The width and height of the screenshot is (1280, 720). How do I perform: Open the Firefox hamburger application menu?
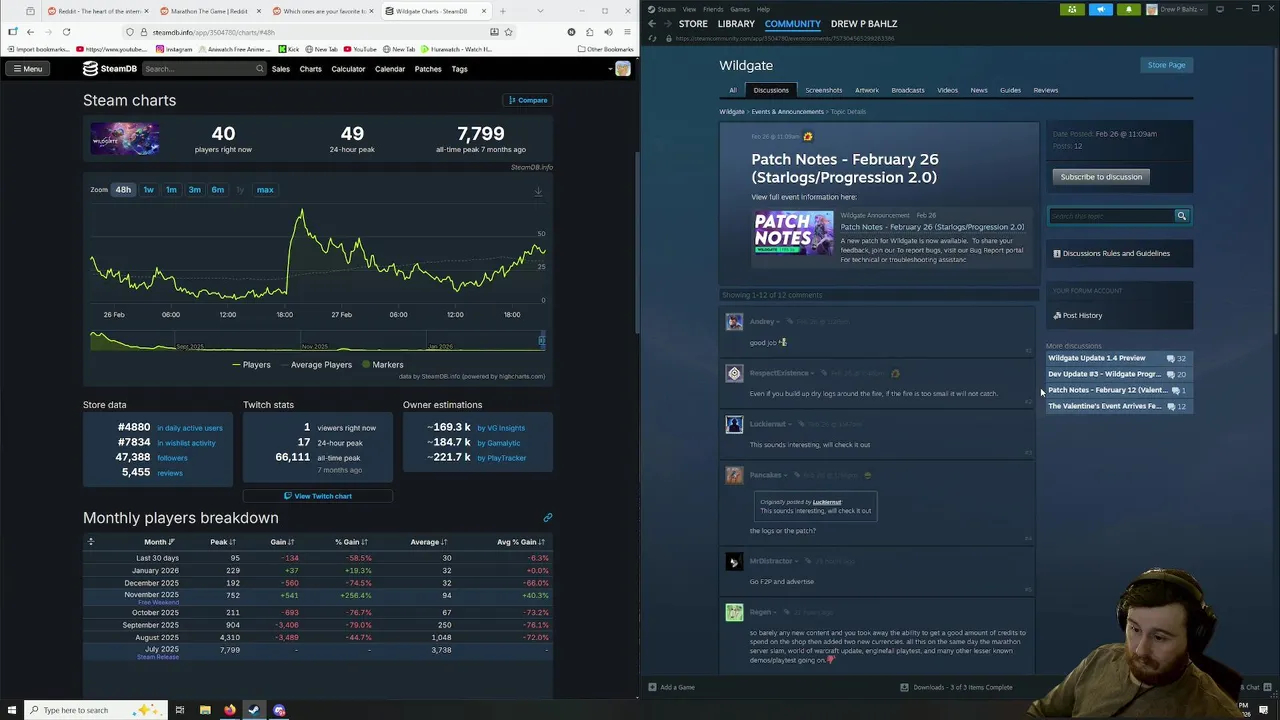[x=627, y=32]
